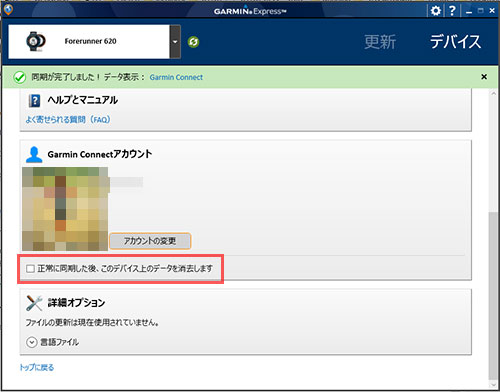Enable erase device data after sync checkbox

30,269
